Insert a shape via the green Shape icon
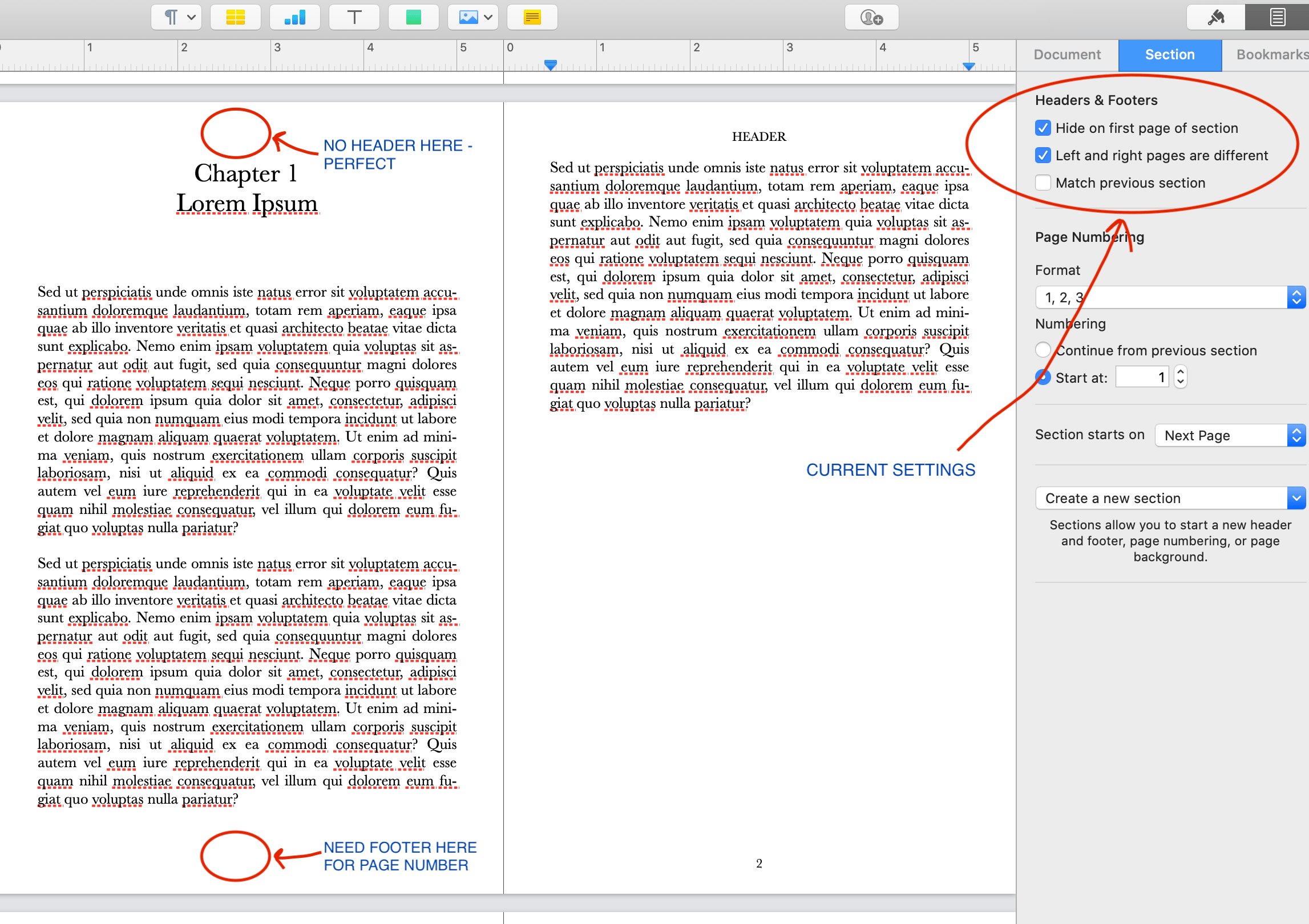1309x924 pixels. (413, 17)
